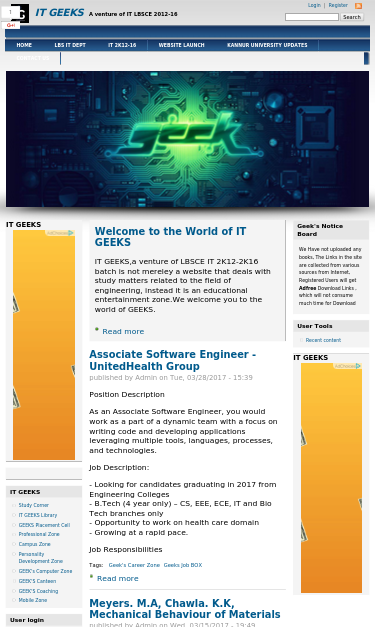Open the HOME menu item
The height and width of the screenshot is (627, 375).
tap(24, 45)
